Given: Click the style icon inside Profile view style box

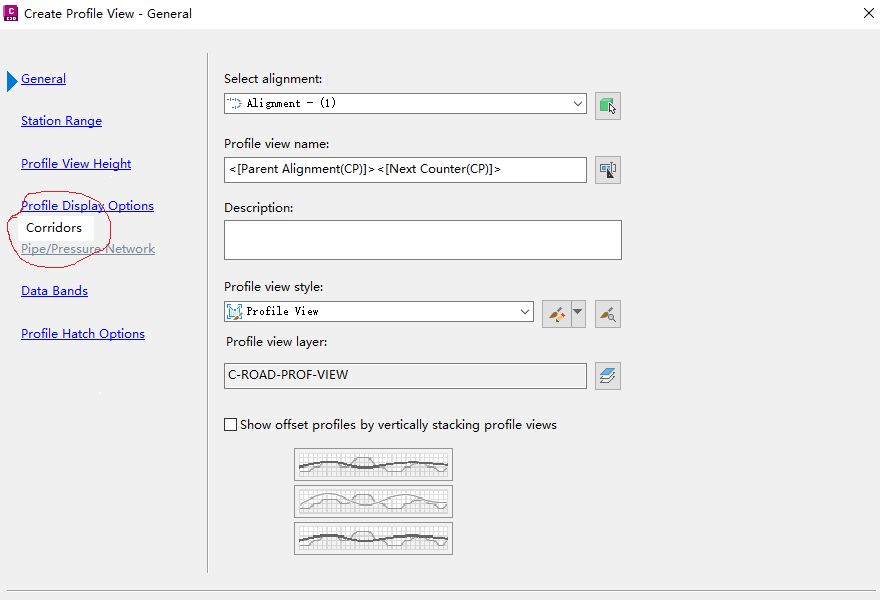Looking at the screenshot, I should tap(235, 311).
